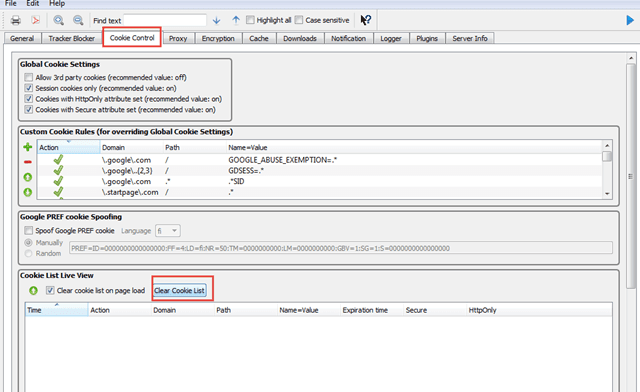This screenshot has width=640, height=392.
Task: Open the Encryption tab
Action: [x=218, y=38]
